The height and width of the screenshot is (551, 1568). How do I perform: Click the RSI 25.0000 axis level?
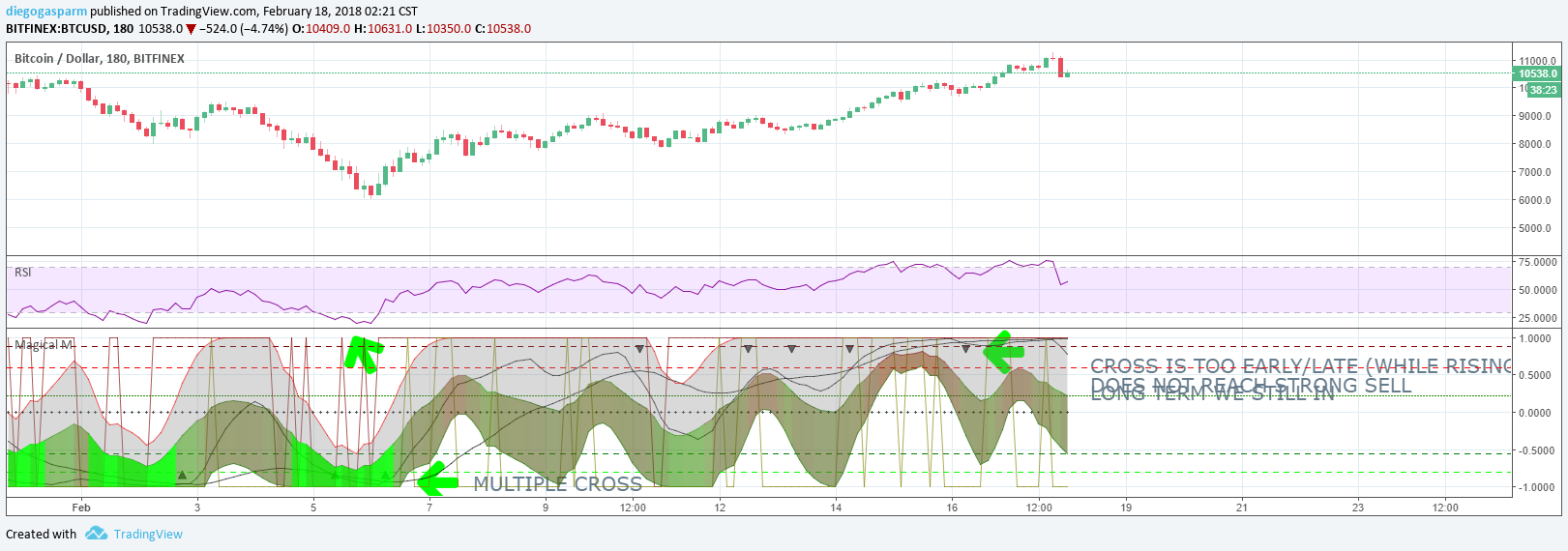tap(1538, 318)
